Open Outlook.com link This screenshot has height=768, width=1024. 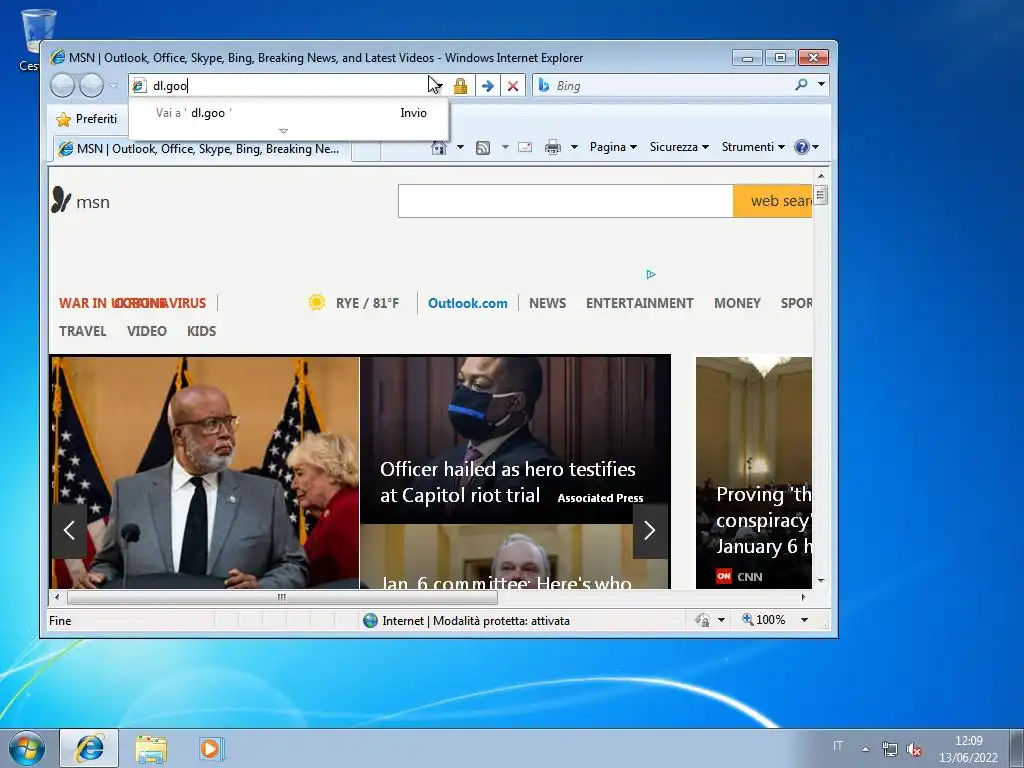pos(468,303)
